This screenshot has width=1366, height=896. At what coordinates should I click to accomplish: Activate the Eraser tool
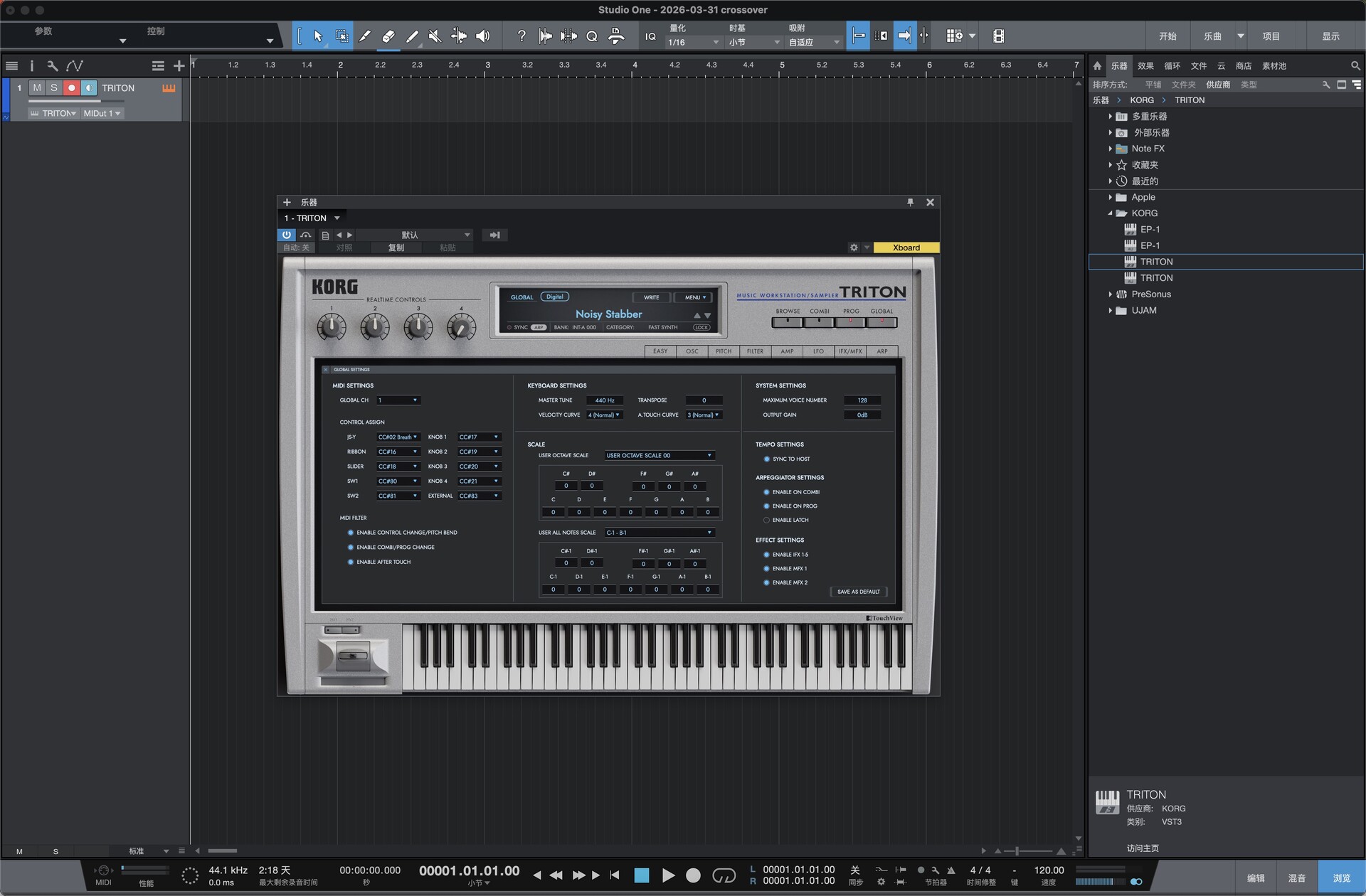pyautogui.click(x=388, y=36)
